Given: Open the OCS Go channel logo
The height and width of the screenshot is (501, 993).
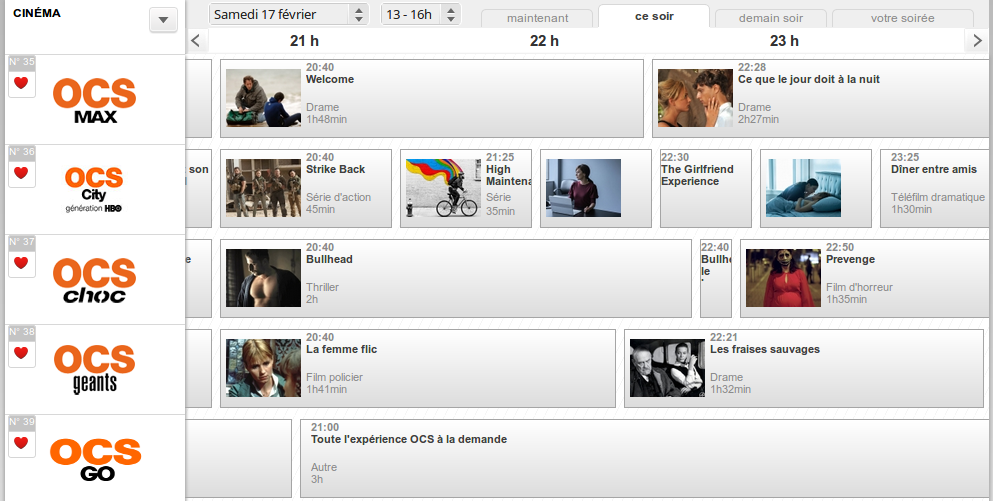Looking at the screenshot, I should (94, 460).
